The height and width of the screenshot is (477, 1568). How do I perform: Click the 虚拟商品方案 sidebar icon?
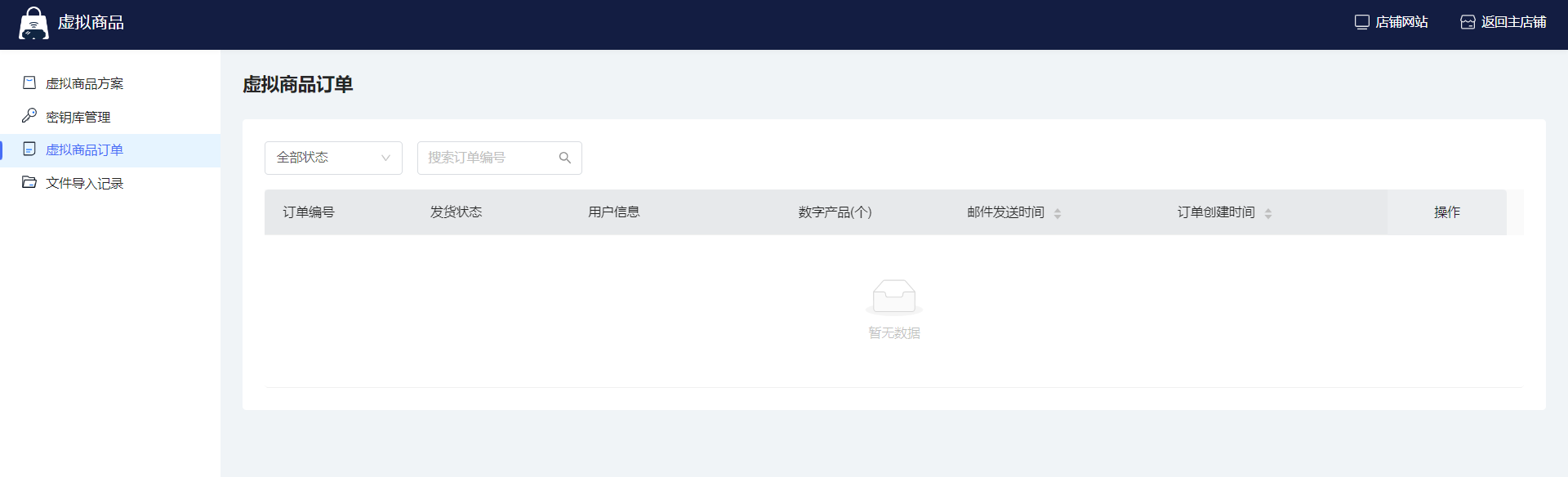click(x=29, y=83)
